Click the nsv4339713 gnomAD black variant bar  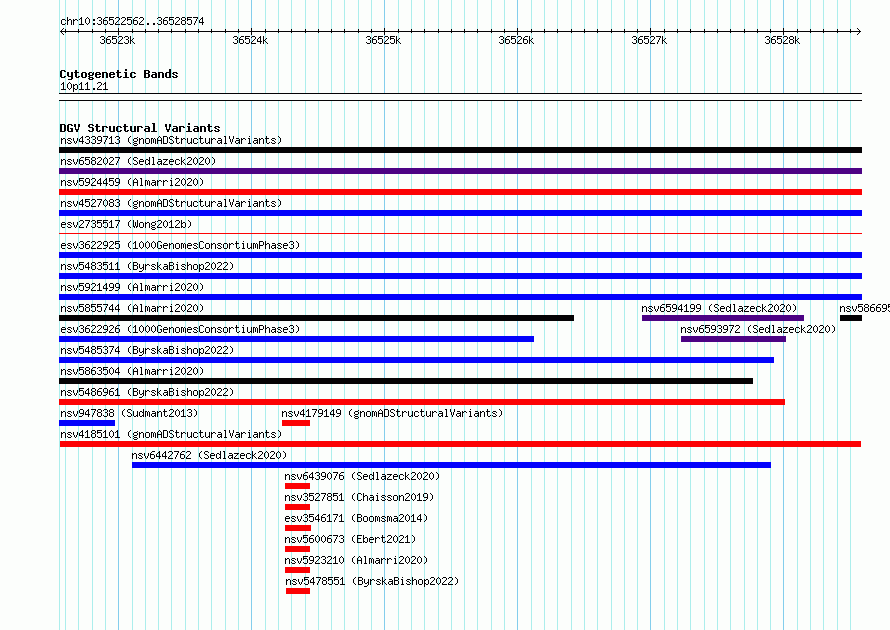click(x=460, y=150)
